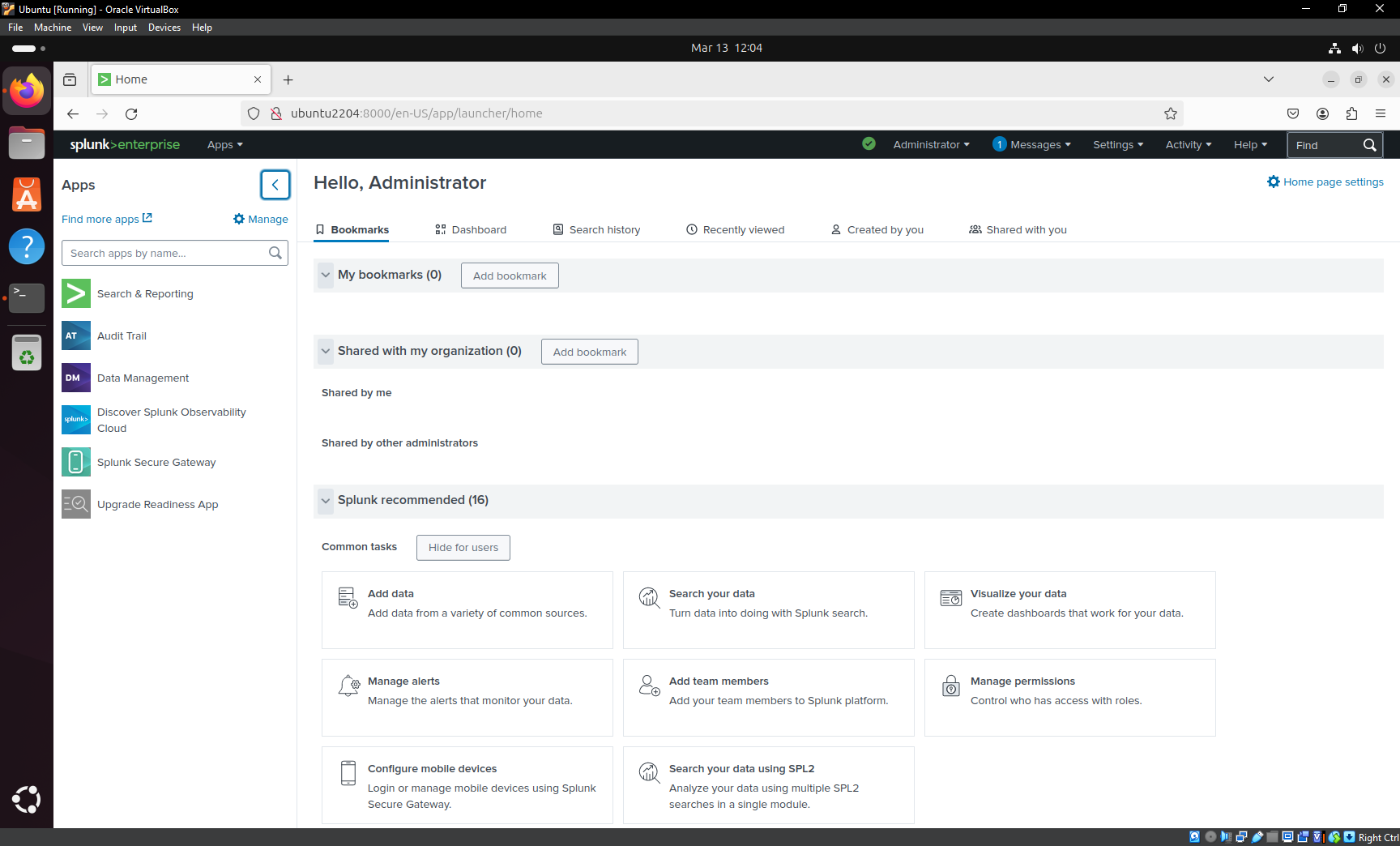This screenshot has height=846, width=1400.
Task: Click the Add bookmark button under My bookmarks
Action: point(509,276)
